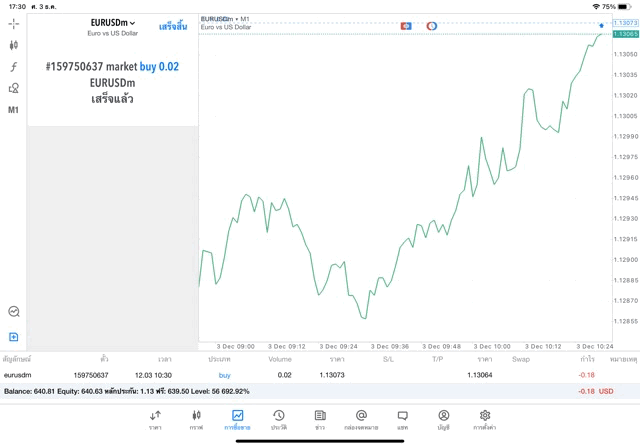Click the 1.13073 price label on axis

(x=626, y=23)
